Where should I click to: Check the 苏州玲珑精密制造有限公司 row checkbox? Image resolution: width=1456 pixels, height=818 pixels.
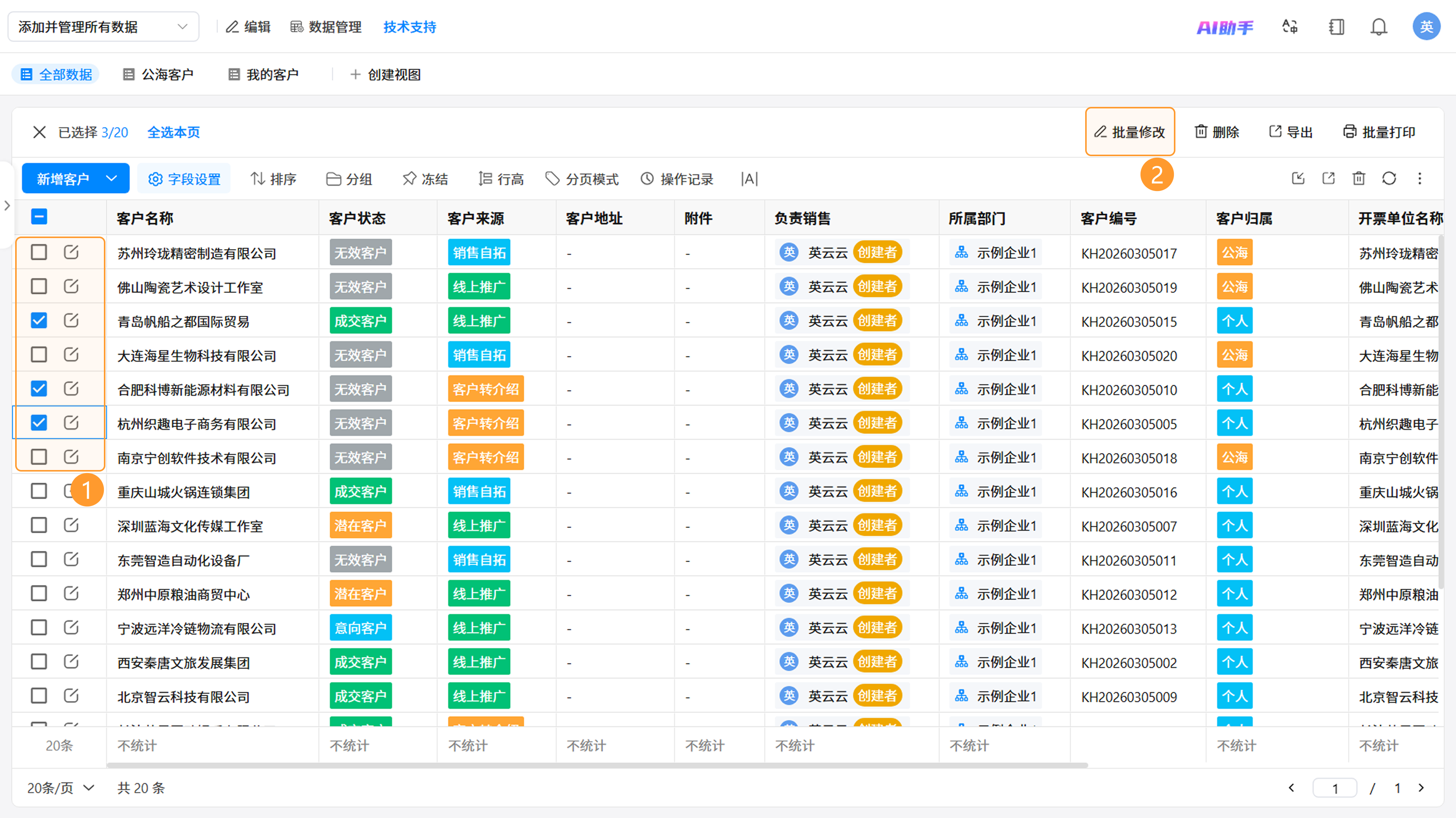pyautogui.click(x=39, y=252)
